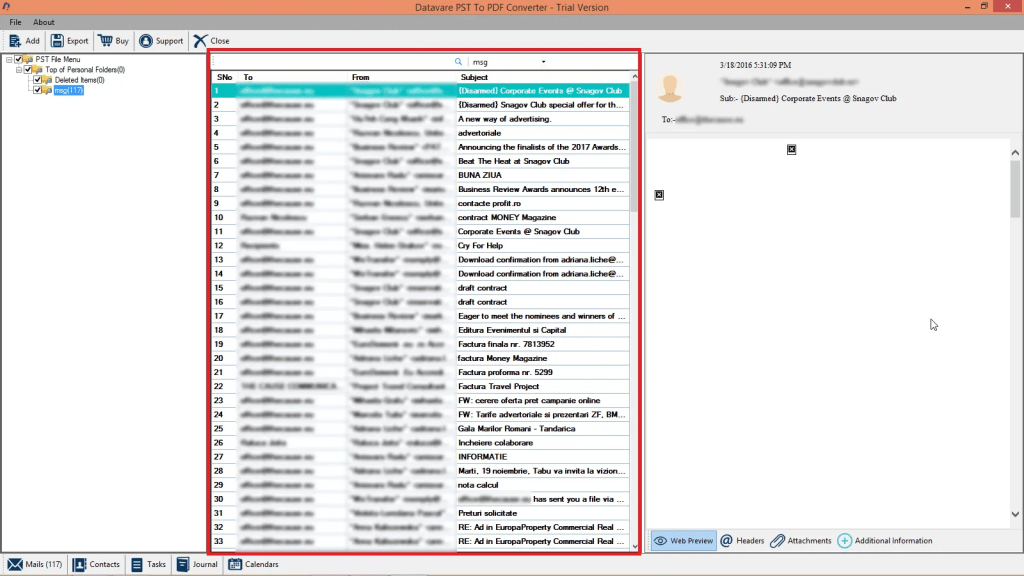Screen dimensions: 1024x576
Task: Toggle the msg(117) folder checkbox
Action: (38, 90)
